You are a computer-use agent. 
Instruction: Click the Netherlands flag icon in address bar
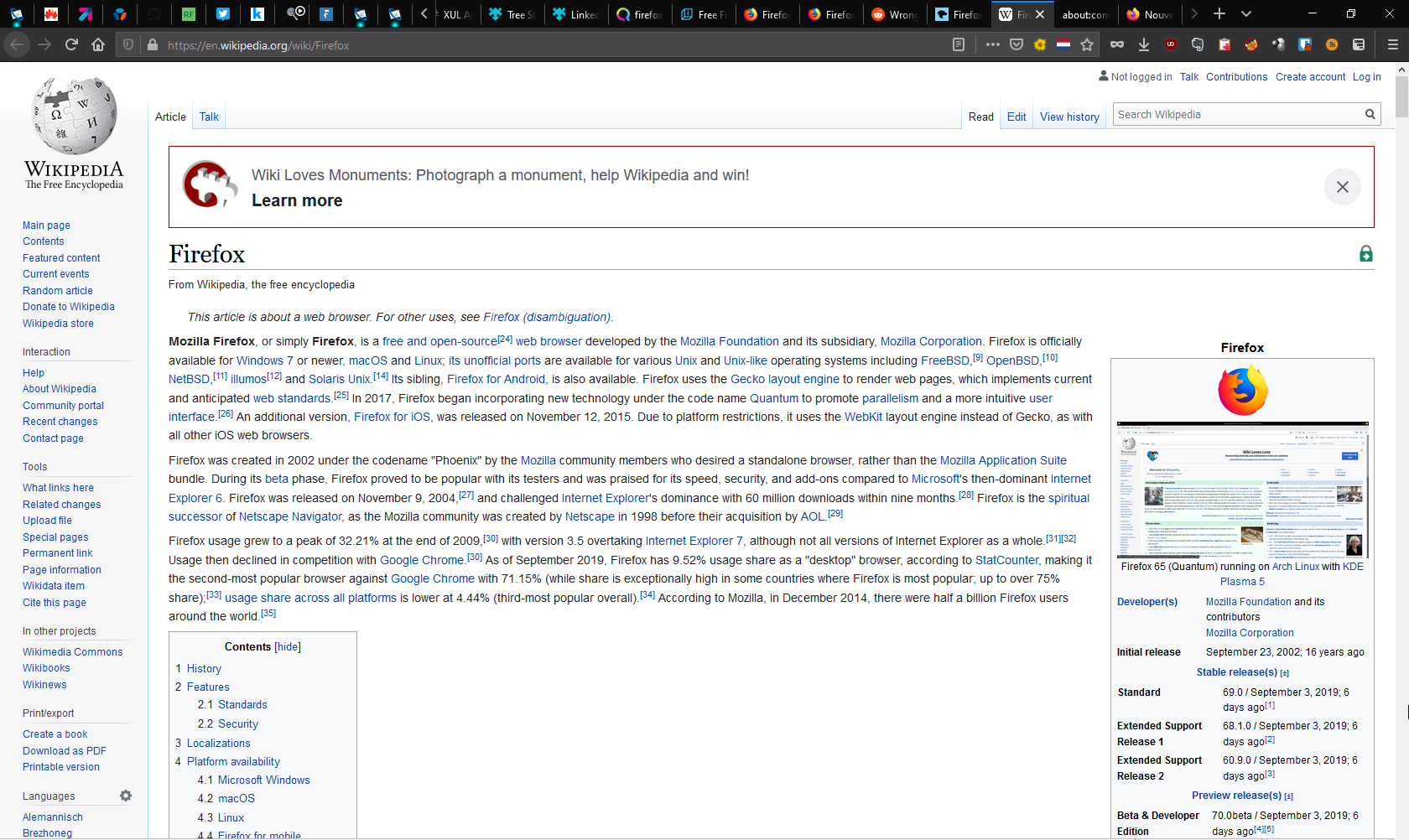coord(1063,44)
